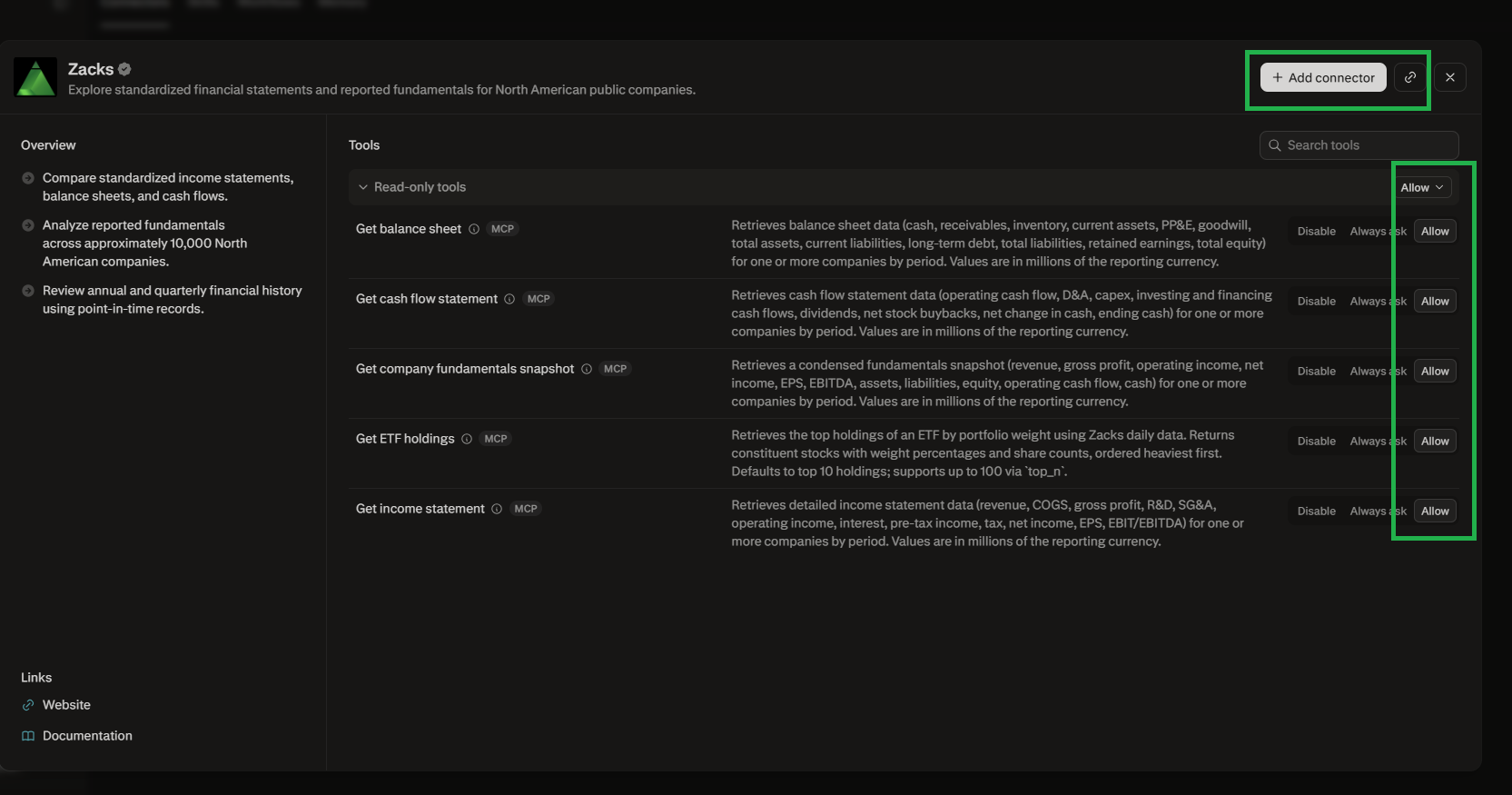1512x795 pixels.
Task: Set Get company fundamentals snapshot to Allow
Action: tap(1435, 372)
